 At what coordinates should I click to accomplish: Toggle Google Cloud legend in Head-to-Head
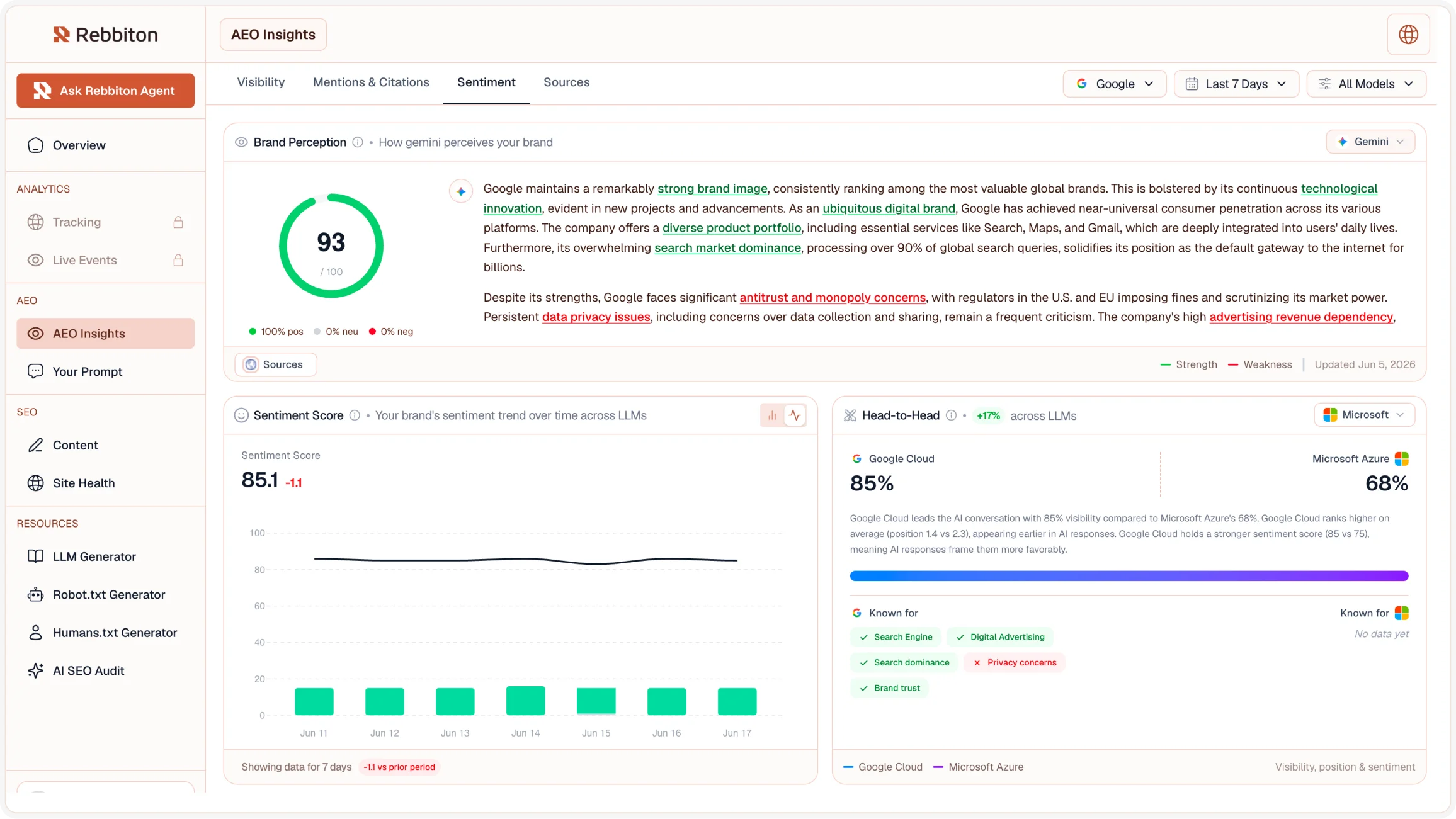click(x=882, y=767)
